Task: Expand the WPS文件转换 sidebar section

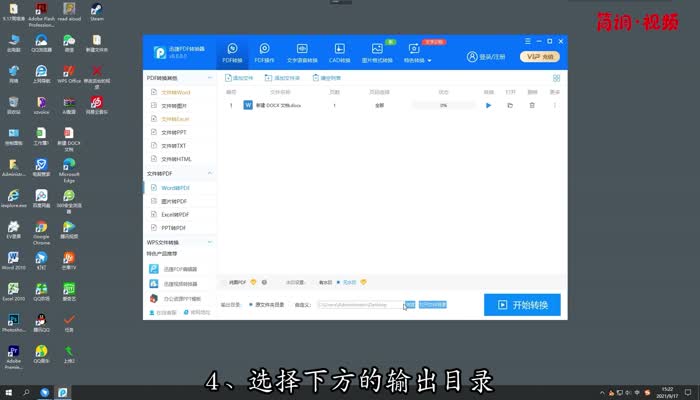Action: (210, 242)
